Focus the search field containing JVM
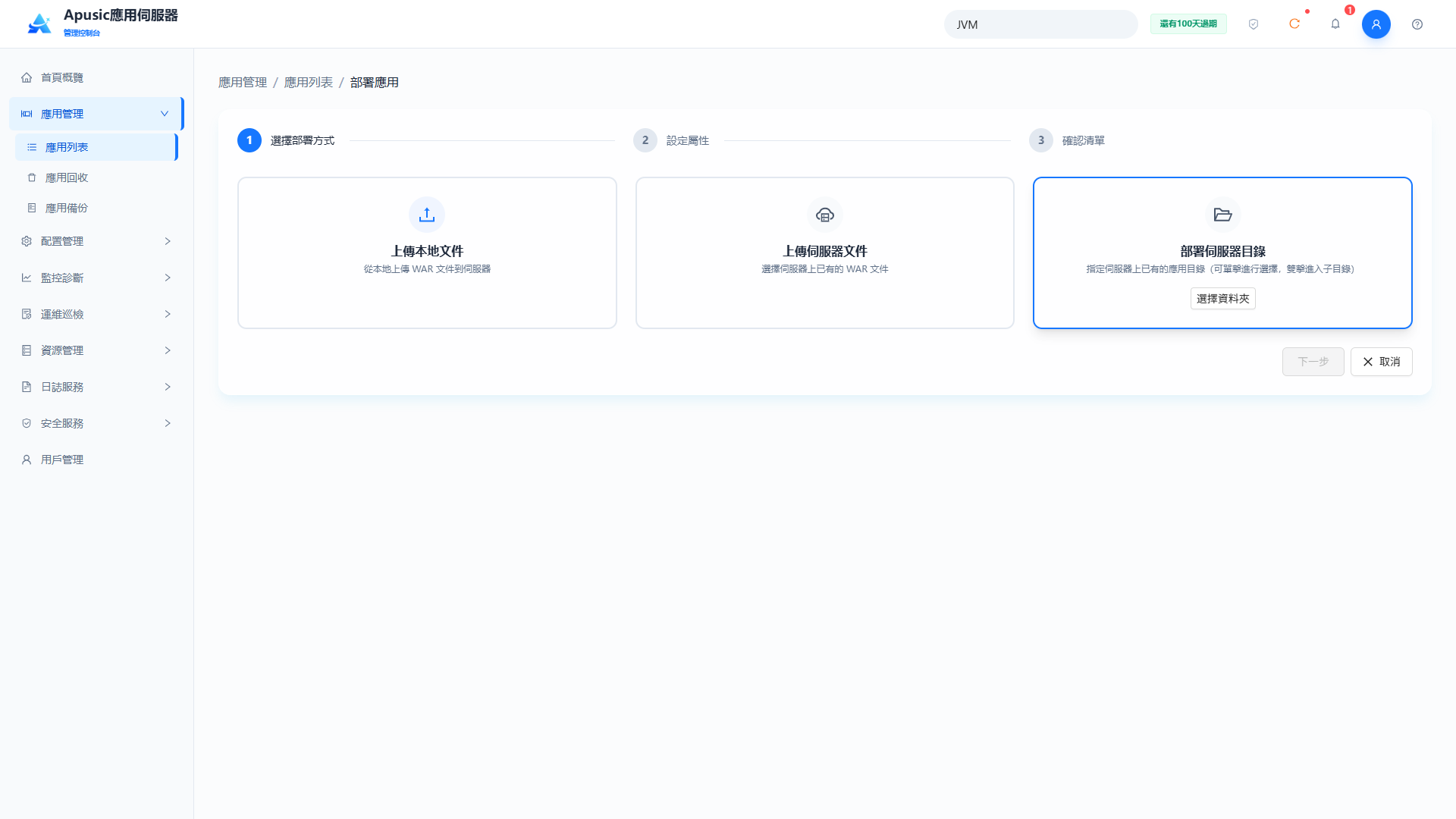Screen dimensions: 1456x819 pos(1040,24)
